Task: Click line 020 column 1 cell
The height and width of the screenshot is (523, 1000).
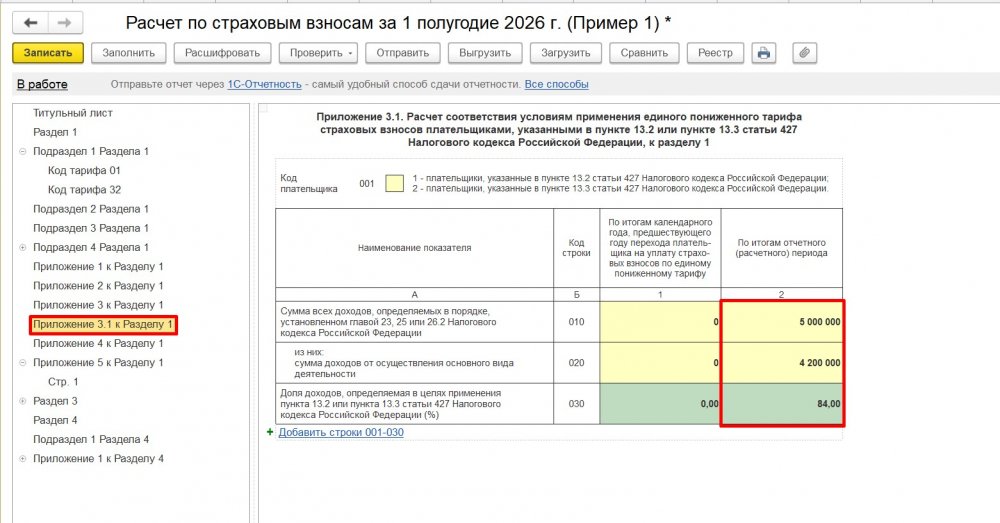Action: click(660, 362)
